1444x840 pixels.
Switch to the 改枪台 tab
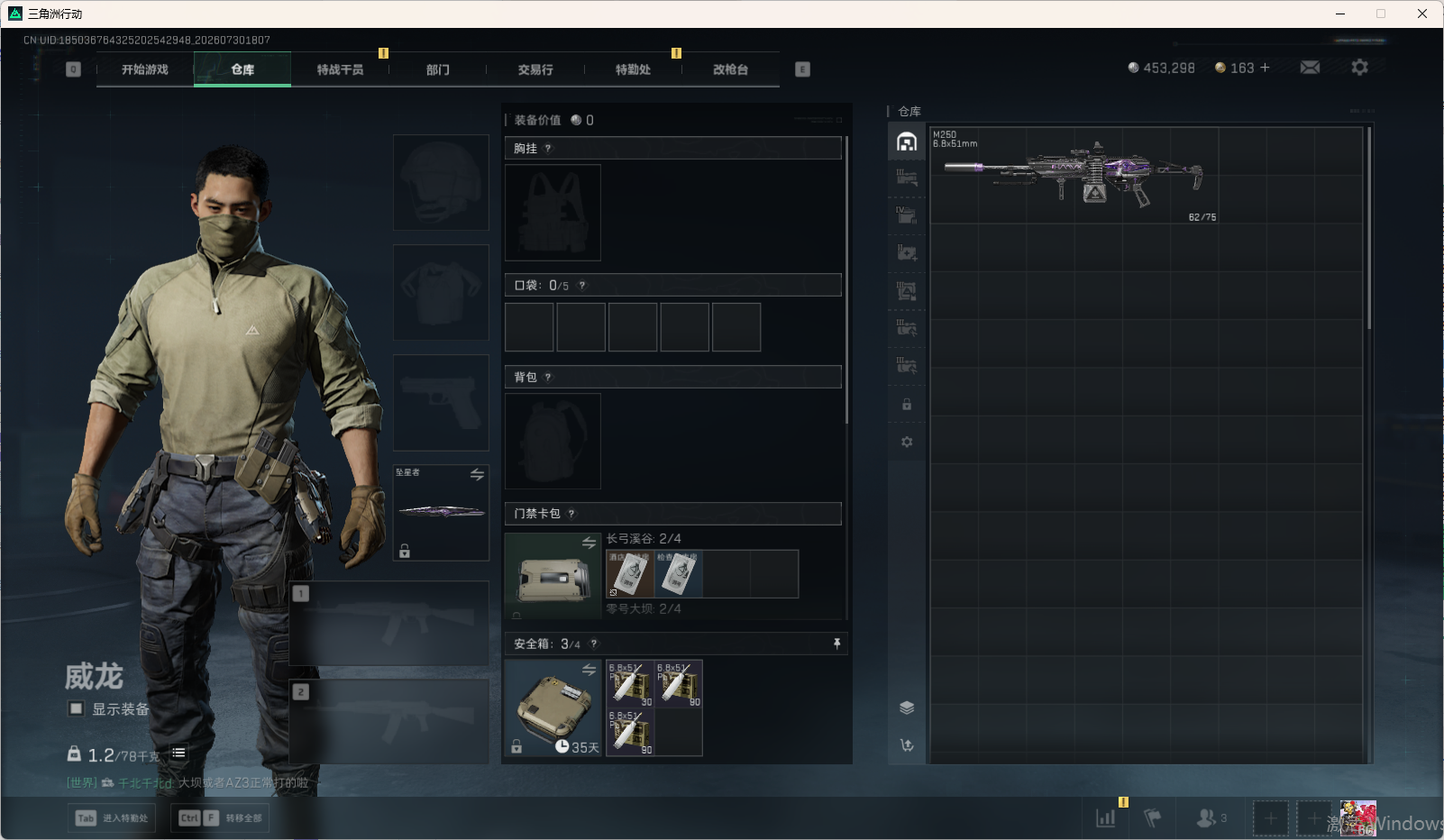(730, 69)
